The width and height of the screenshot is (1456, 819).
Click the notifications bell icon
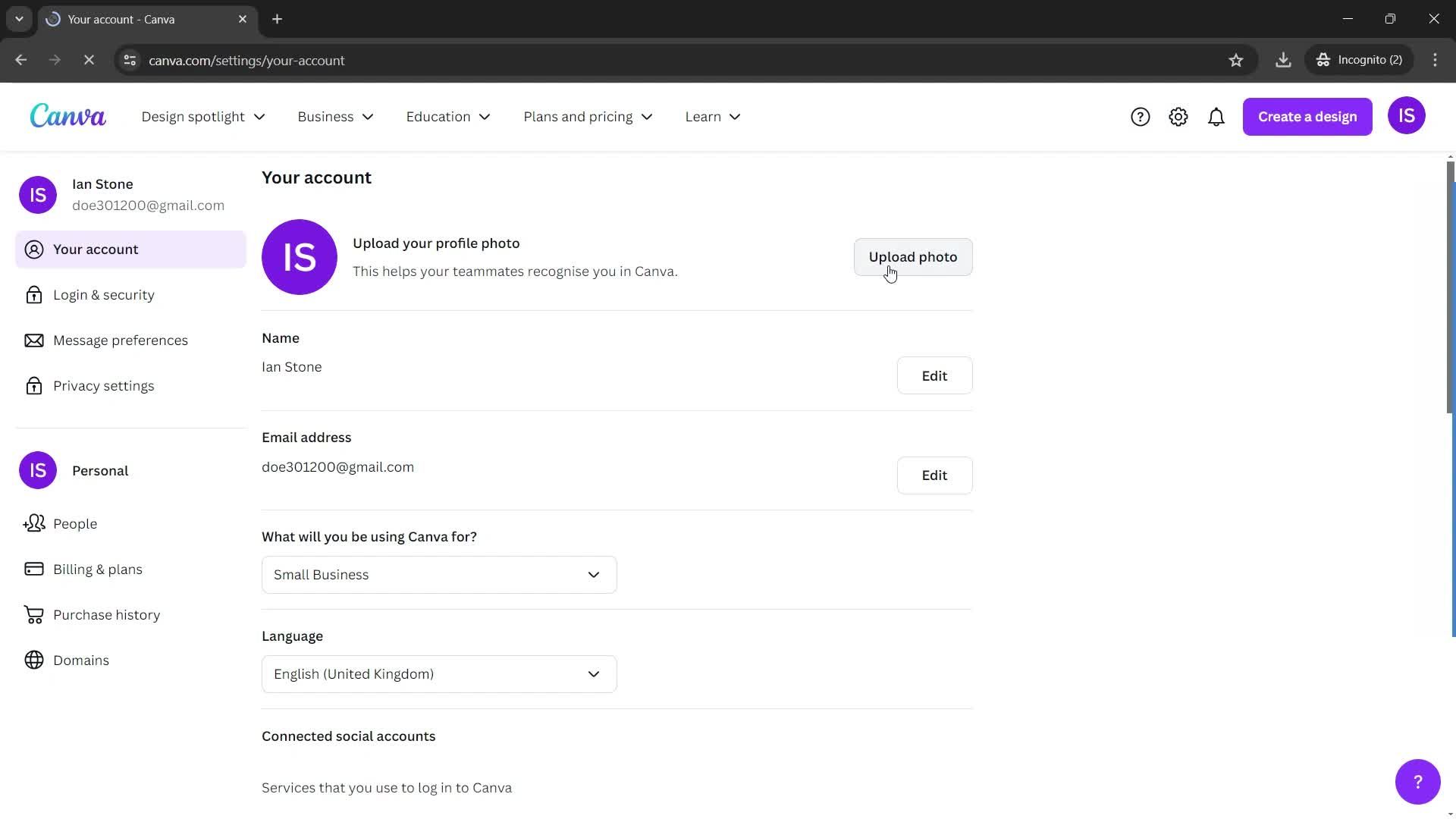pyautogui.click(x=1216, y=116)
